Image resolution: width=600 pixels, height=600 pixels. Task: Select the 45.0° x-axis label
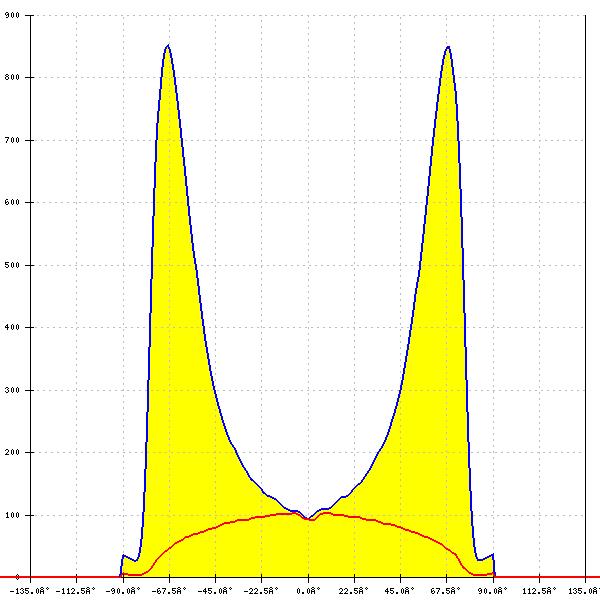401,590
